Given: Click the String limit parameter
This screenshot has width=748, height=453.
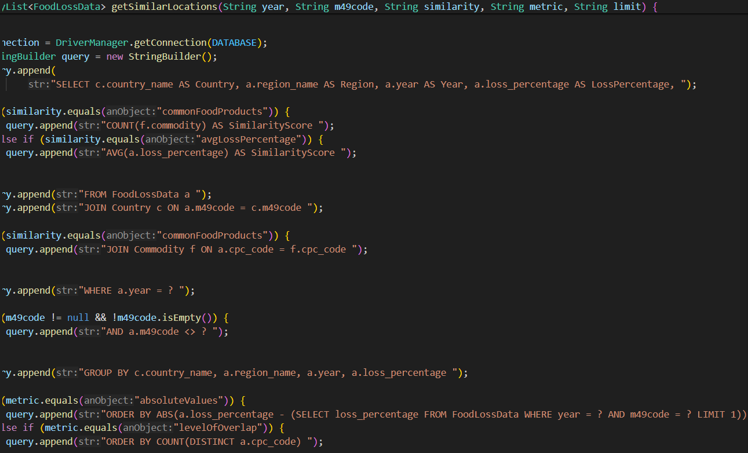Looking at the screenshot, I should tap(607, 7).
